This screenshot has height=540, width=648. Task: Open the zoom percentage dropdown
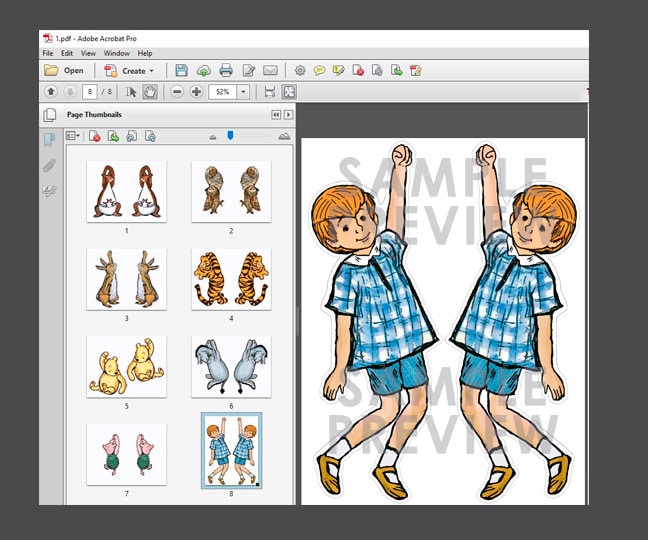click(243, 92)
